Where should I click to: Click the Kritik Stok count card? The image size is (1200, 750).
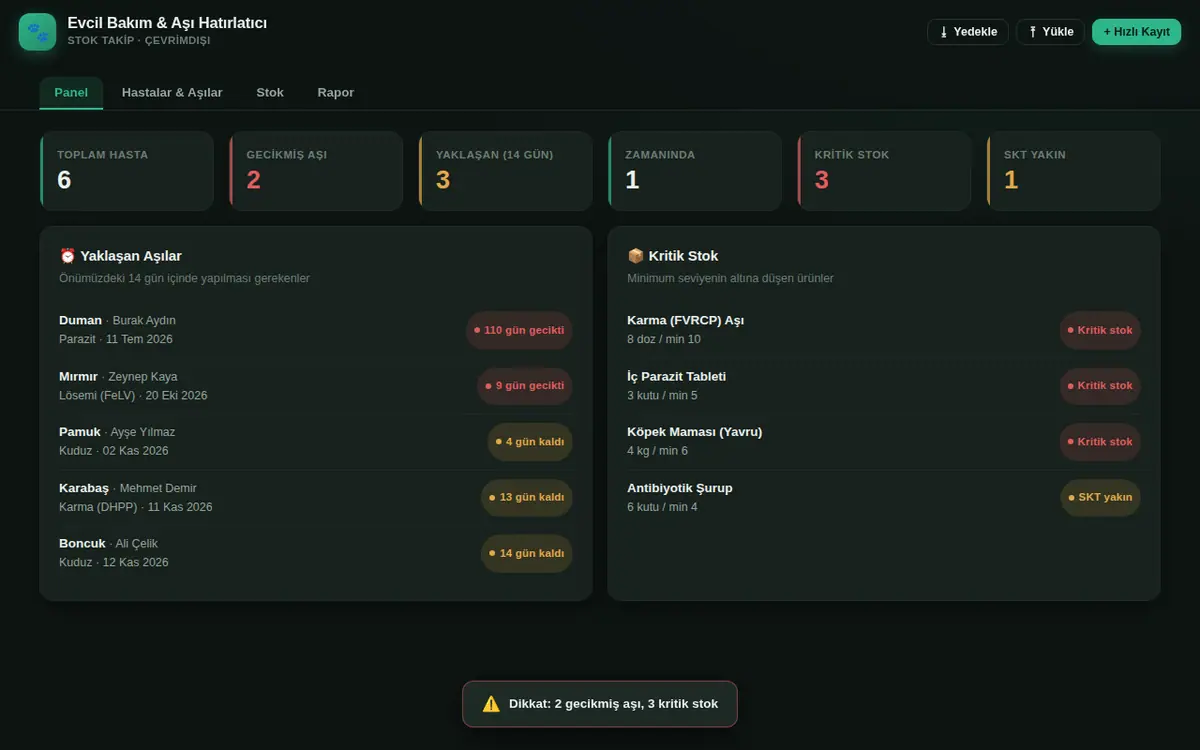(884, 171)
